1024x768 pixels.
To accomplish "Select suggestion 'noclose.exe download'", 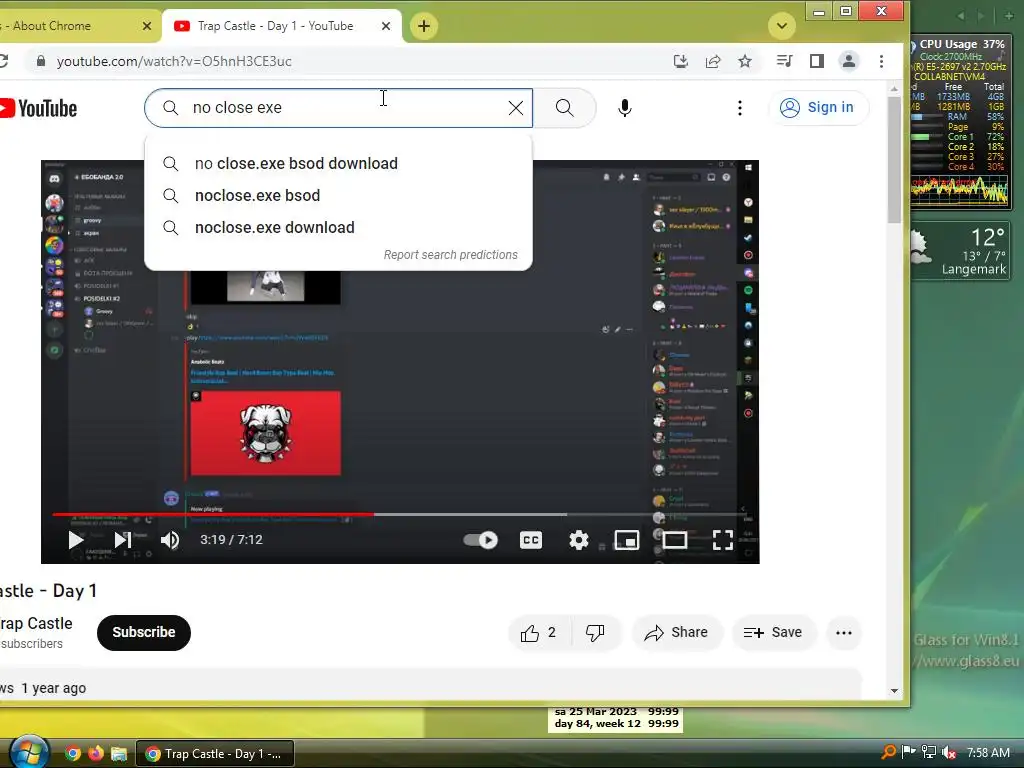I will [338, 227].
